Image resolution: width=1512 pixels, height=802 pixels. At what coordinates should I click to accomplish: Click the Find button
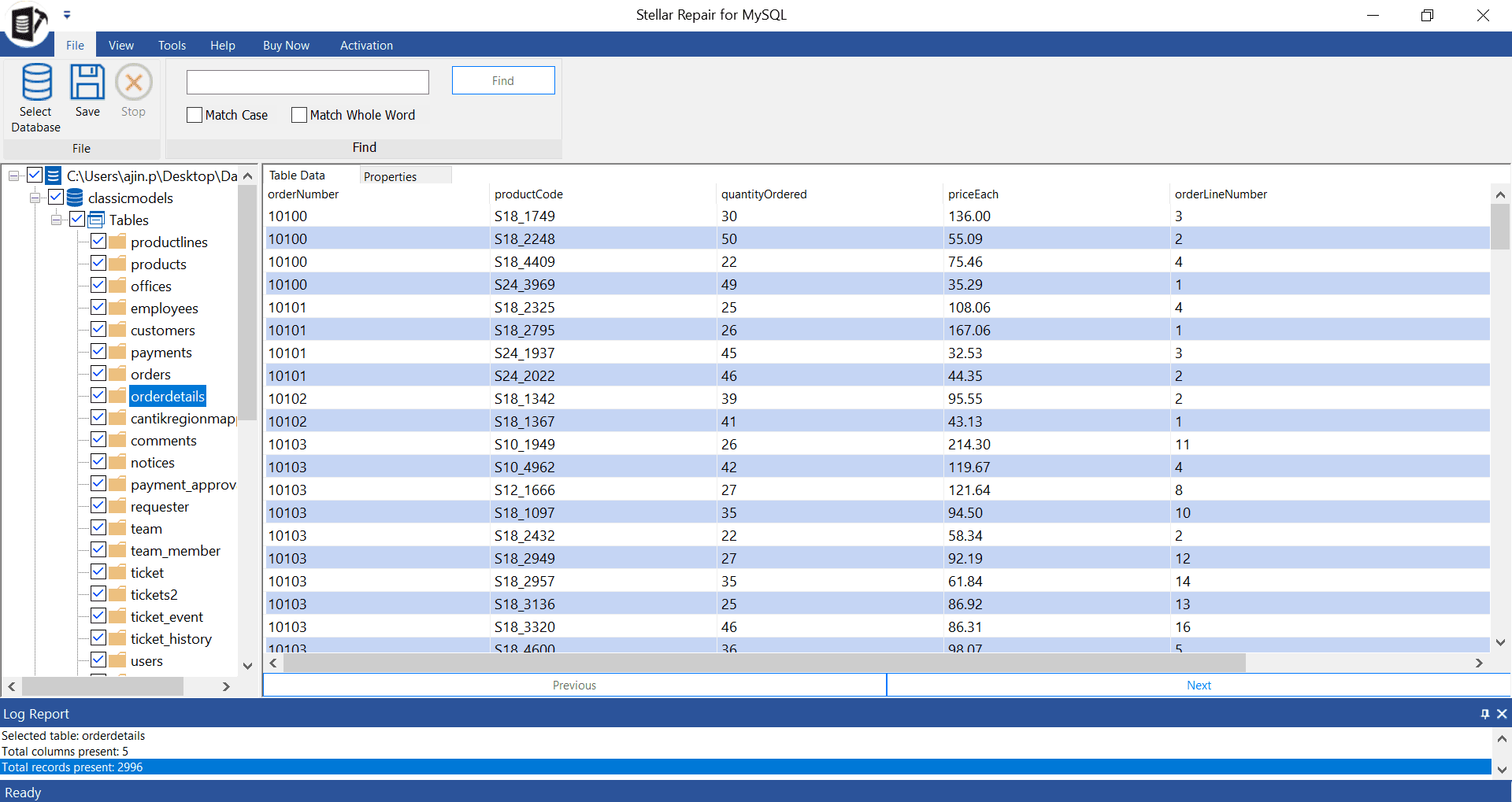point(503,80)
